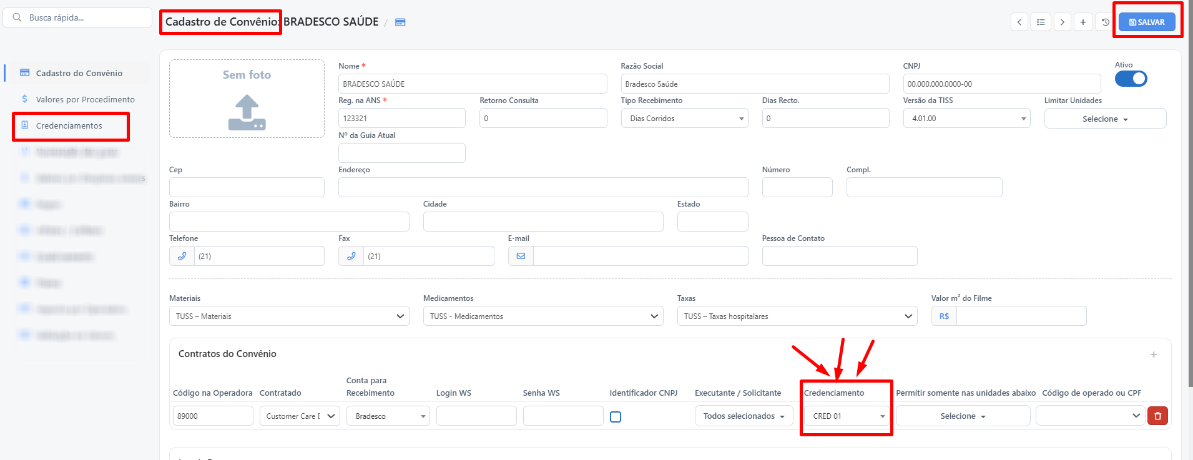Click the Número input field

(797, 187)
